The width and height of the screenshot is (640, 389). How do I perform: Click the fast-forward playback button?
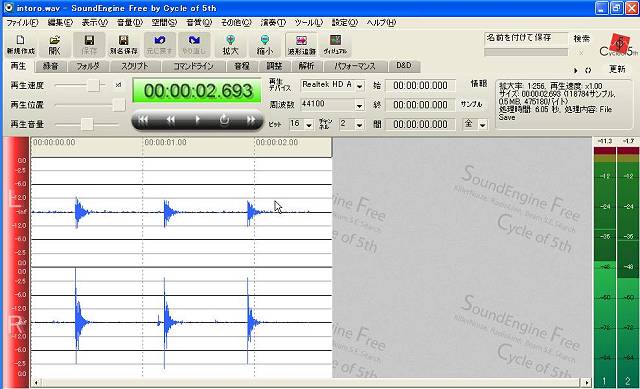251,120
